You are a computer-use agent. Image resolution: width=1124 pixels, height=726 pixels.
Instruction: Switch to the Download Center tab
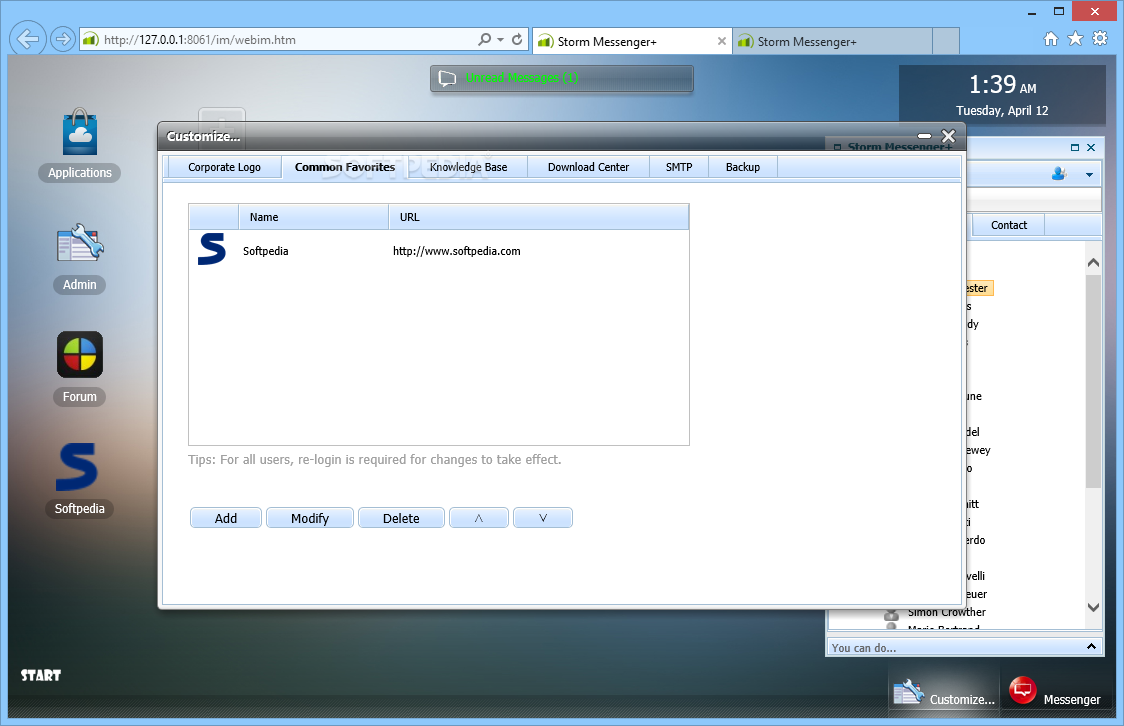[x=589, y=167]
